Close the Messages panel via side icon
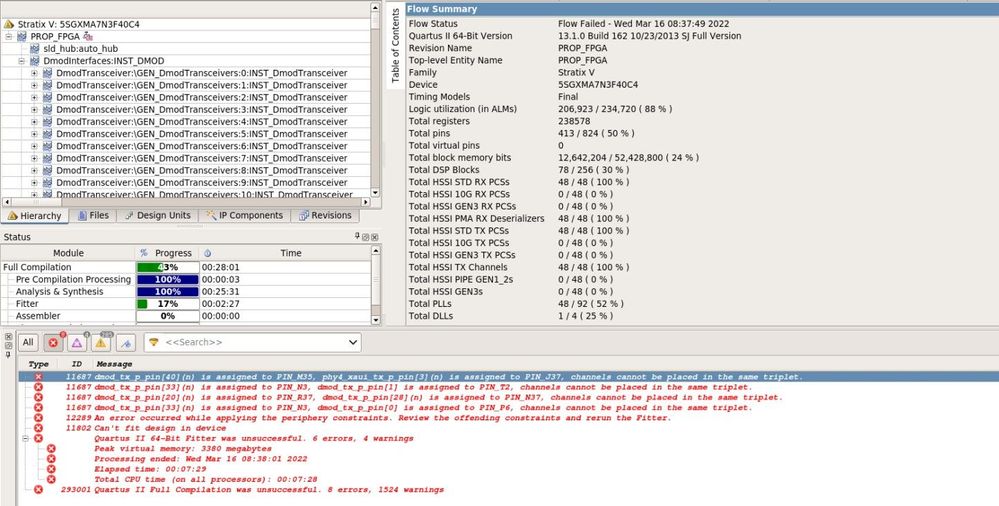The height and width of the screenshot is (506, 999). (x=8, y=336)
